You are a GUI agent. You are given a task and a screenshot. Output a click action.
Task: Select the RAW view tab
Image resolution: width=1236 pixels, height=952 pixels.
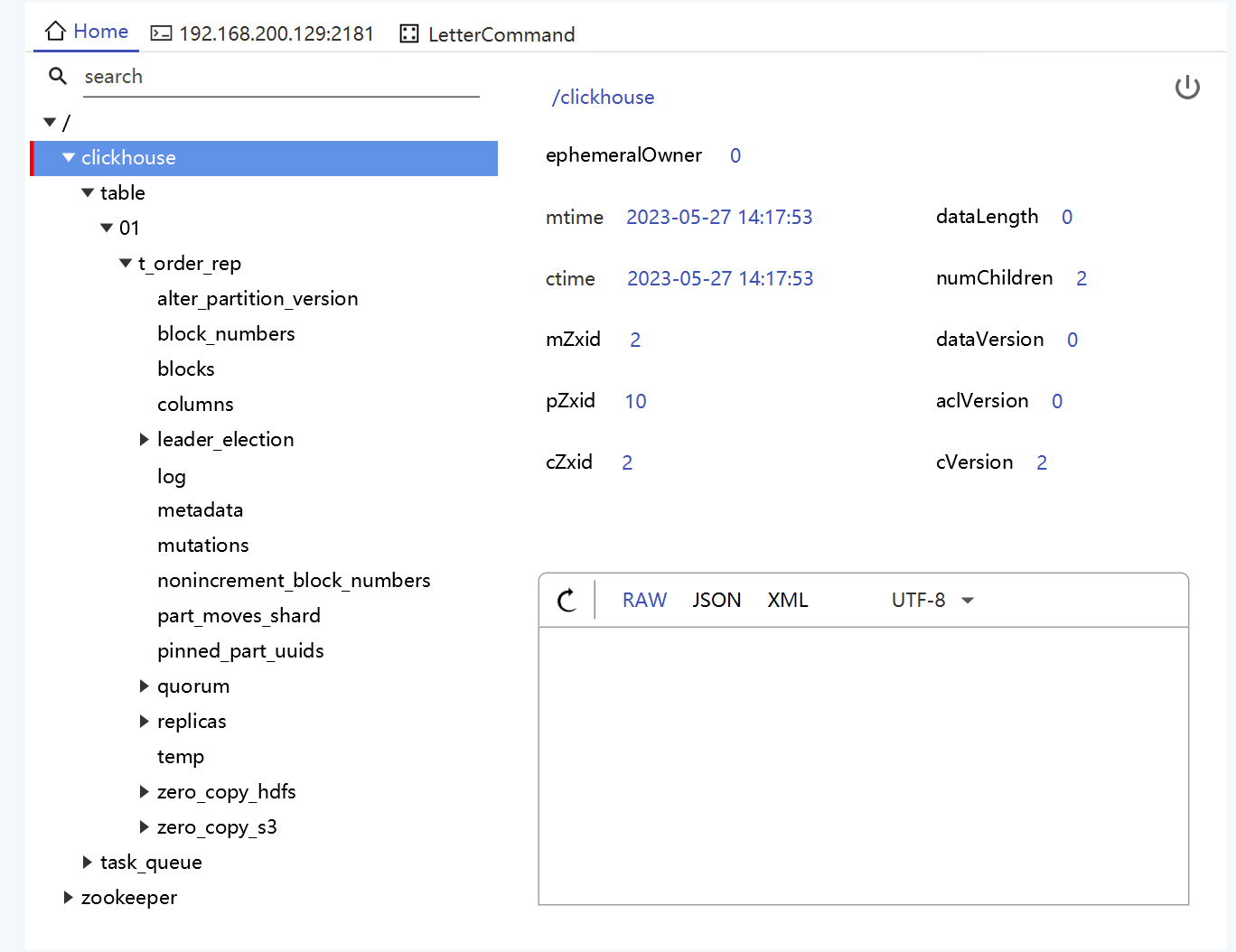coord(644,601)
